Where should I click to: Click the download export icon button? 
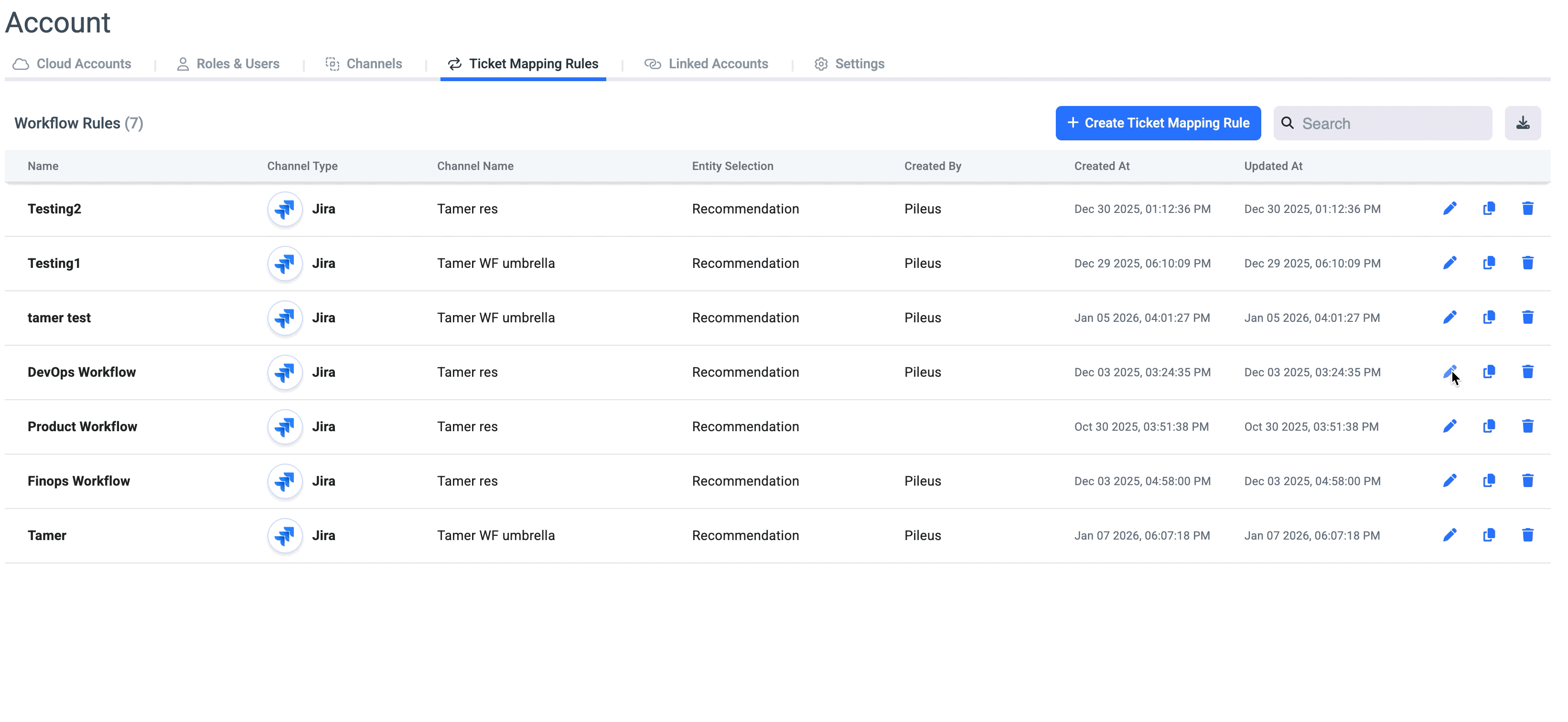click(x=1522, y=124)
